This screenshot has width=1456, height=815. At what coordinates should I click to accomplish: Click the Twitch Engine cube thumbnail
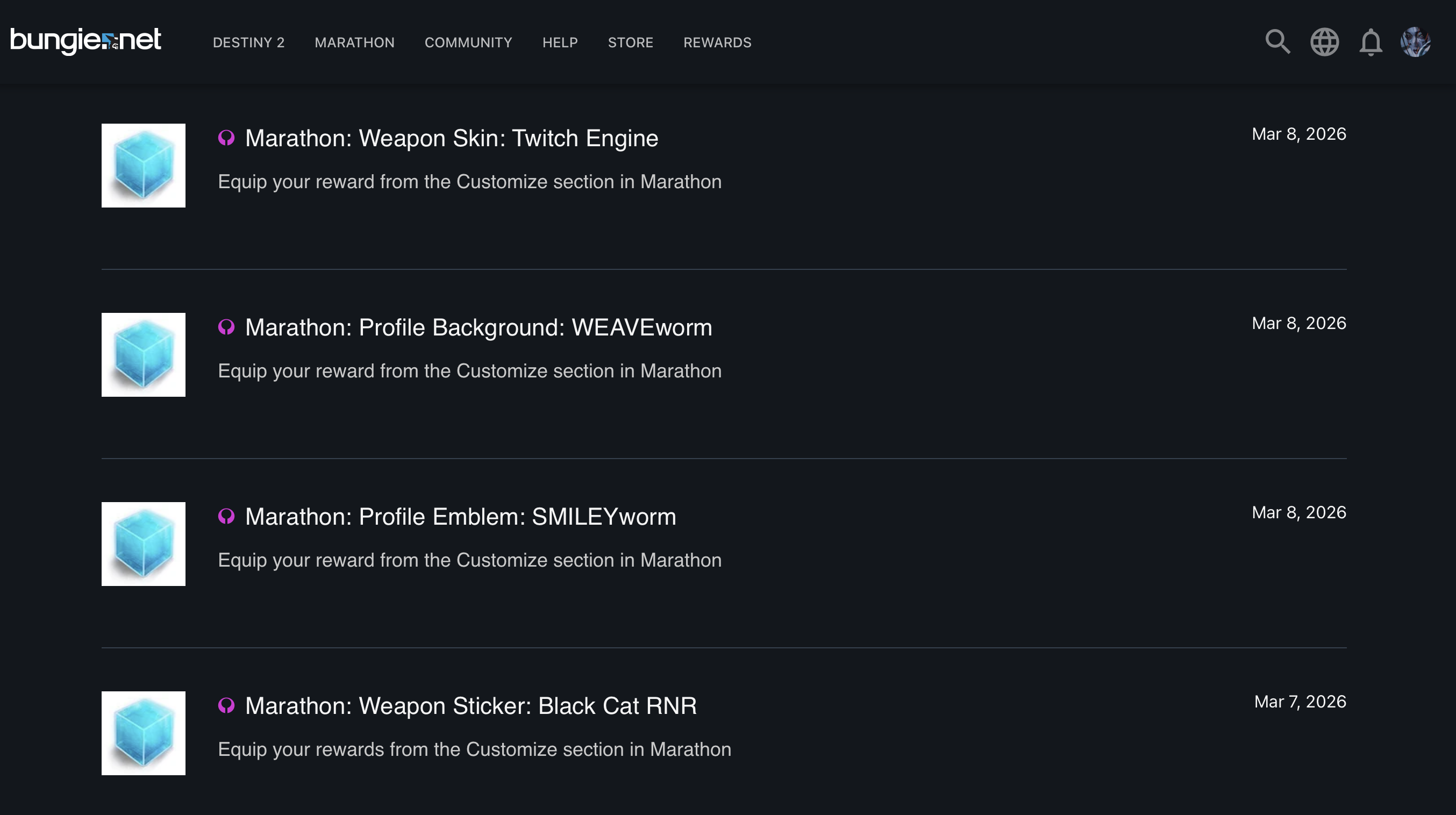pos(144,166)
